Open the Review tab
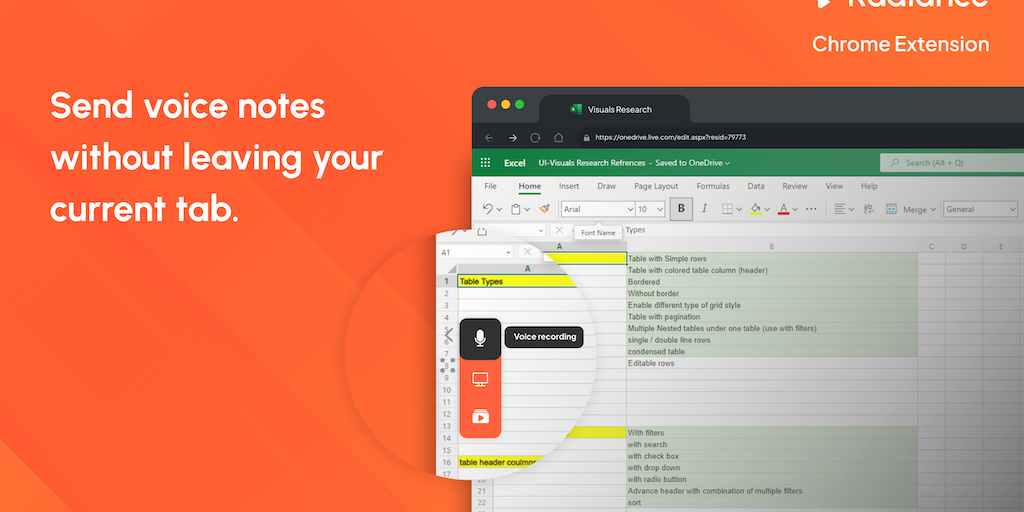1024x512 pixels. (795, 186)
